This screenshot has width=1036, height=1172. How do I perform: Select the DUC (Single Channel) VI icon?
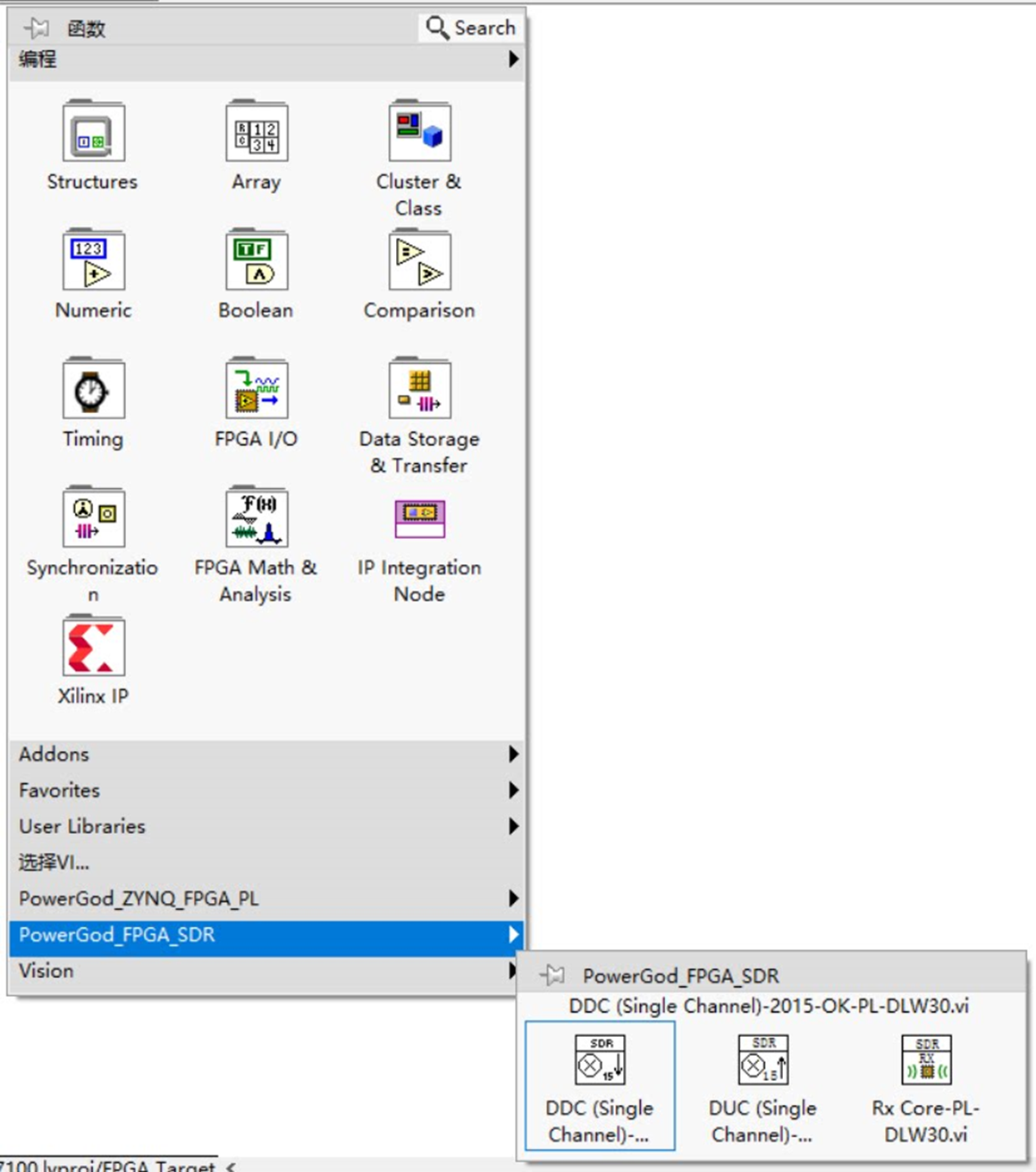click(x=762, y=1059)
